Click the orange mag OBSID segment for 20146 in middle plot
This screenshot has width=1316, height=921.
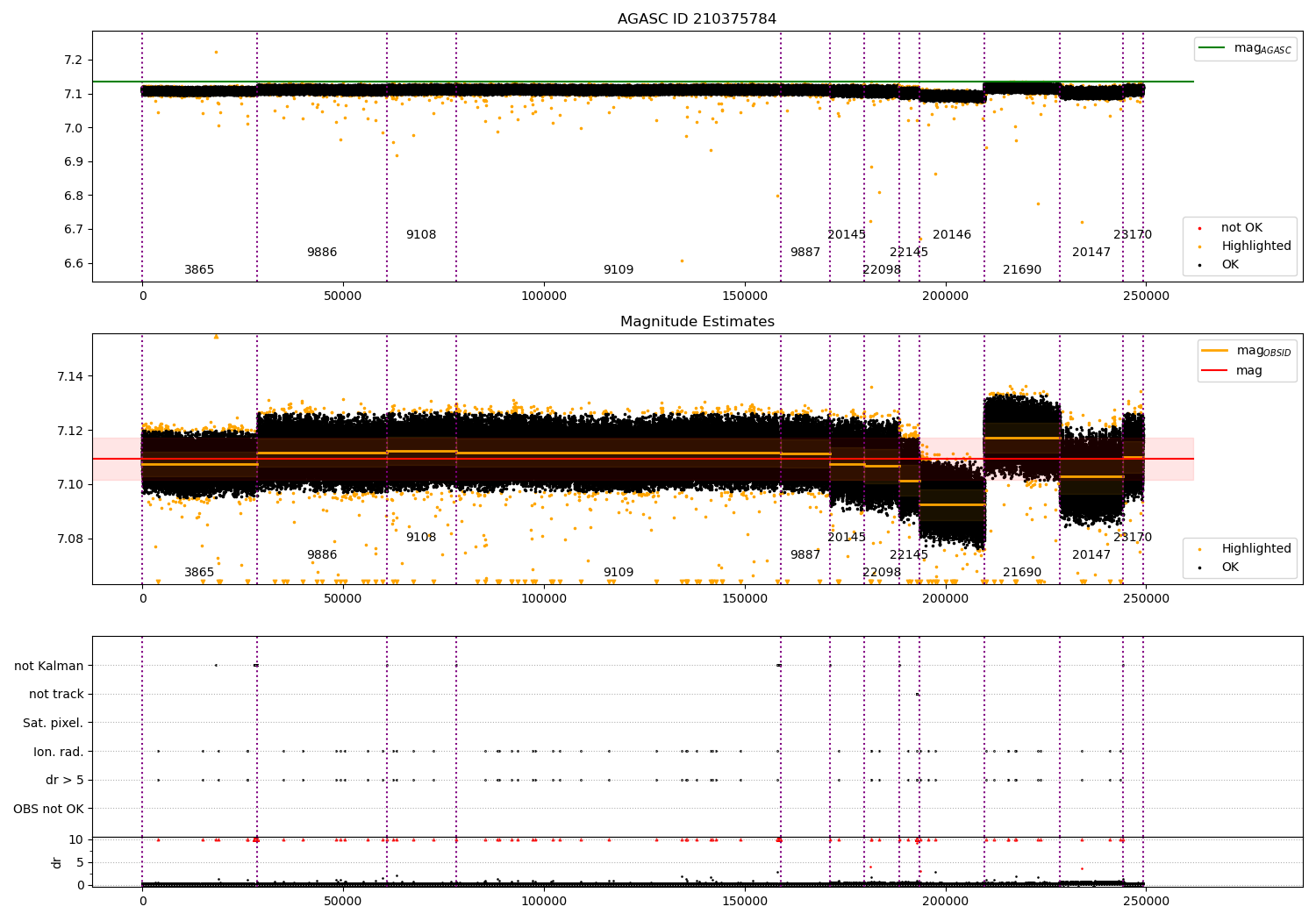952,504
